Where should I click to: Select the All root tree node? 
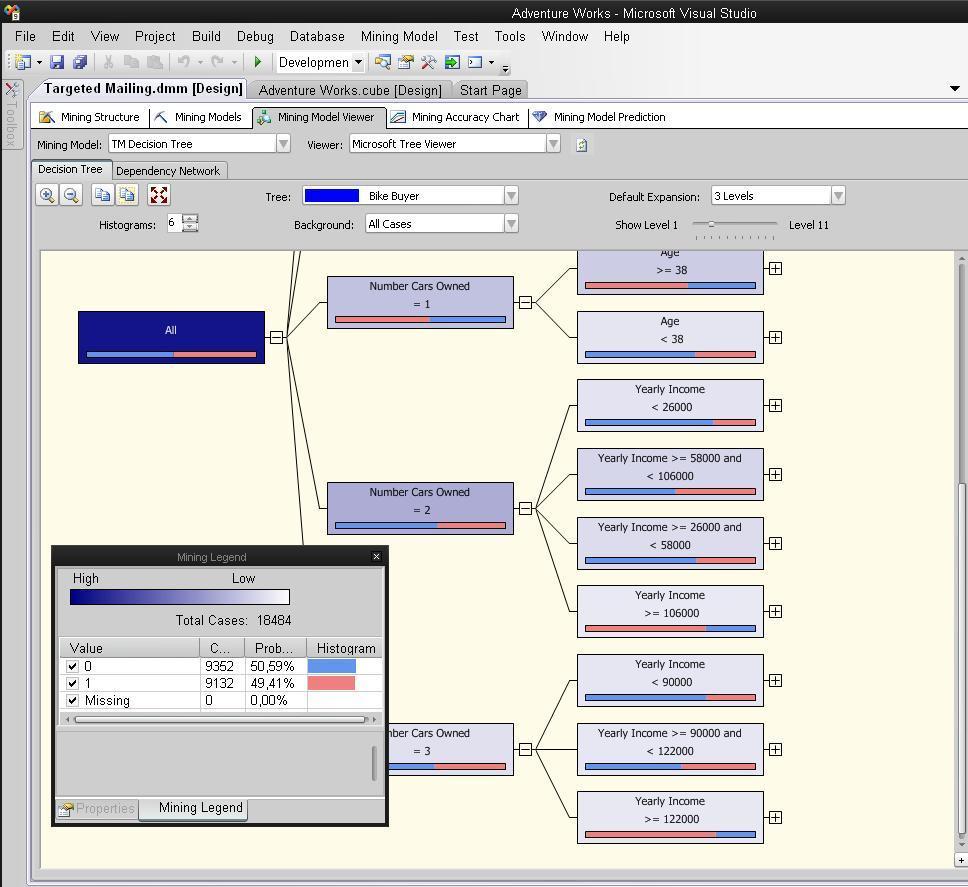coord(172,338)
